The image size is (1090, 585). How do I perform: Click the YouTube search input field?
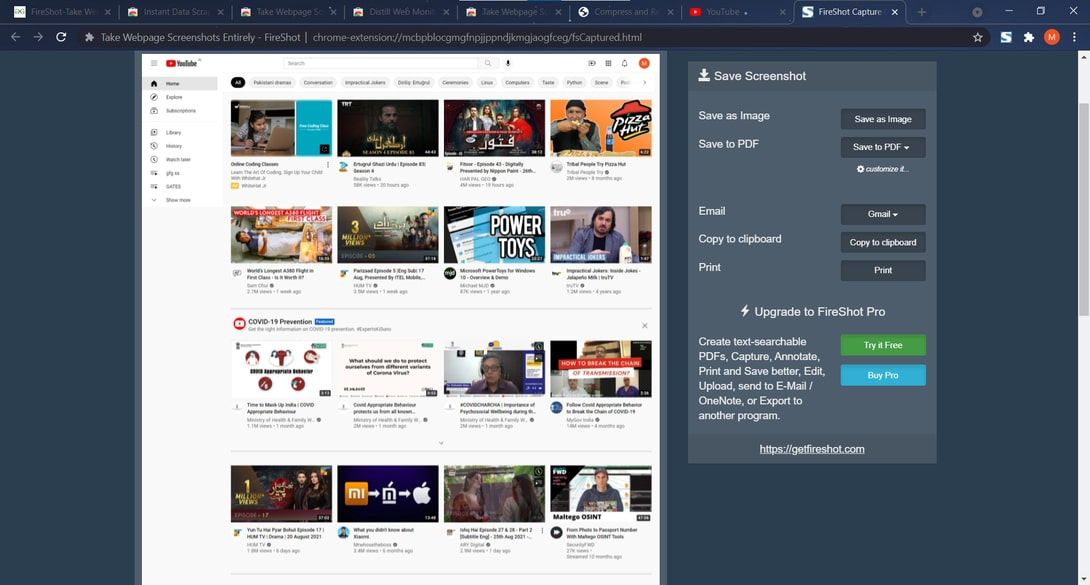click(380, 63)
